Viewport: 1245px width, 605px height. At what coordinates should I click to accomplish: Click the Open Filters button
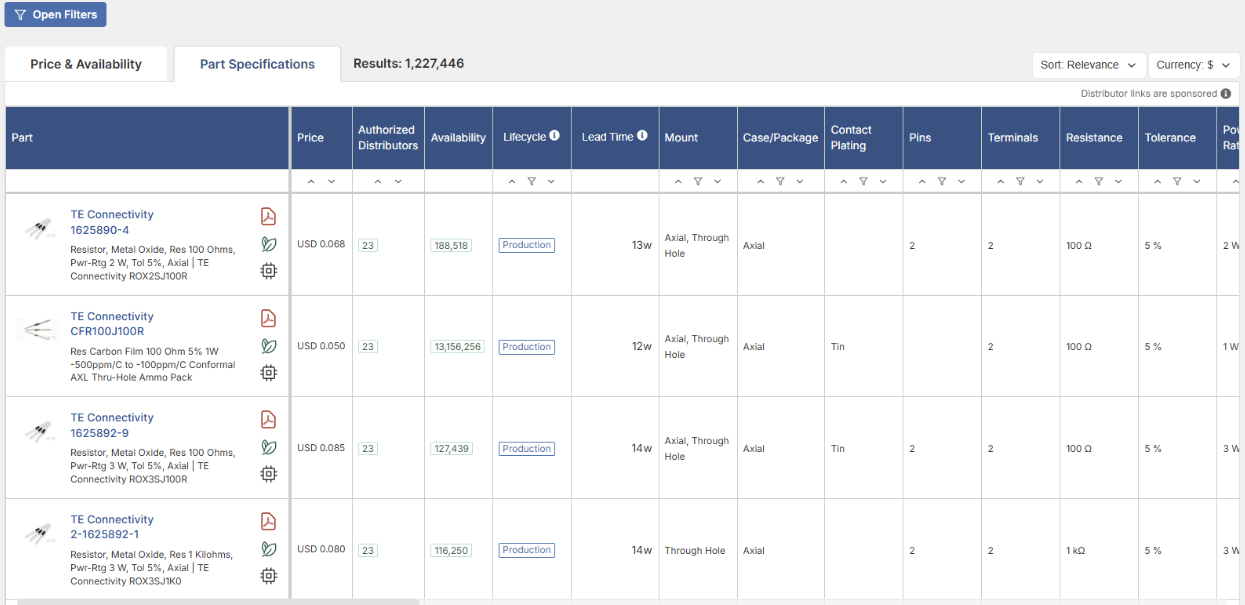[x=55, y=14]
